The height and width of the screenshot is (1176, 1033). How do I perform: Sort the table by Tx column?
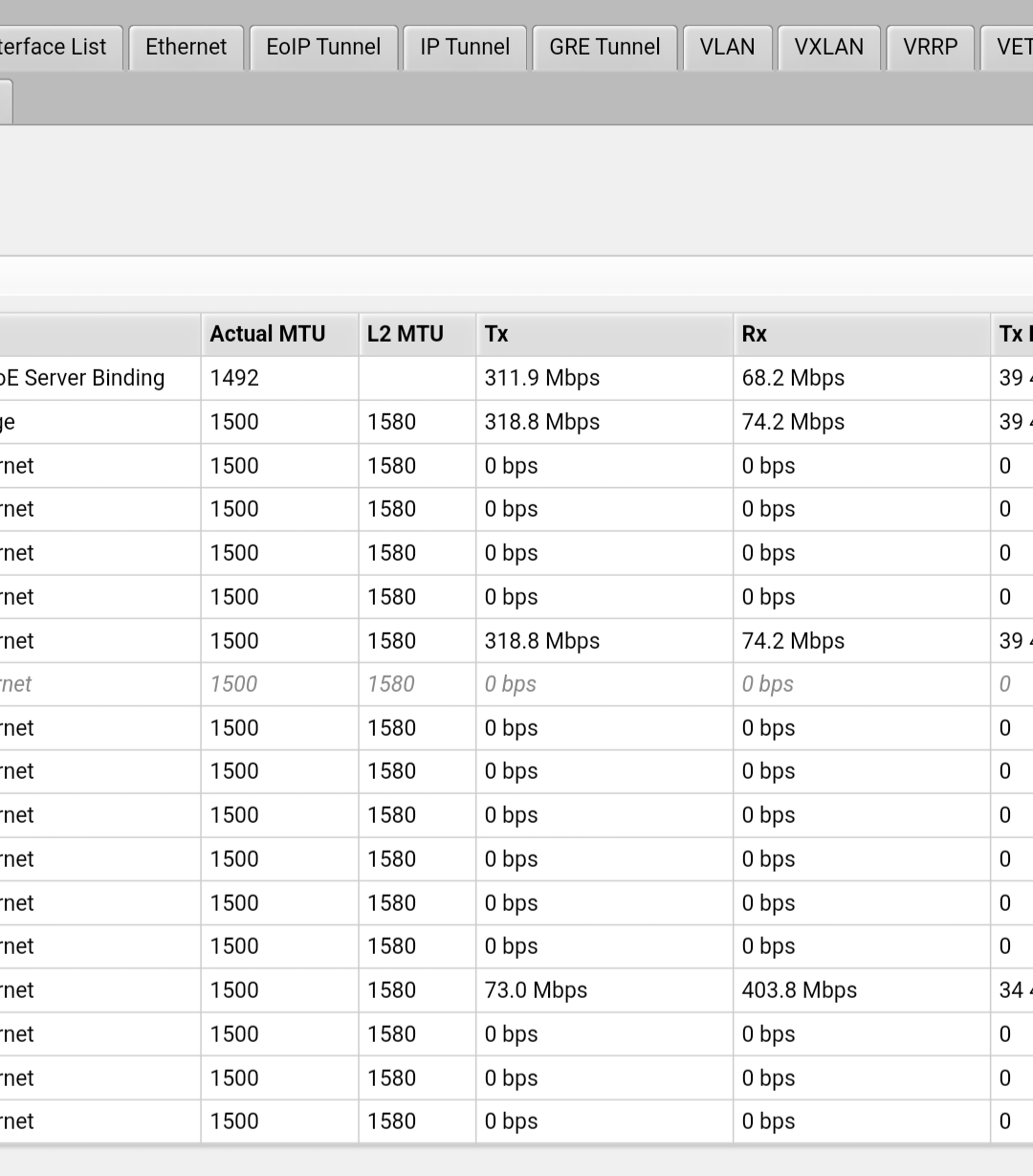pos(495,334)
